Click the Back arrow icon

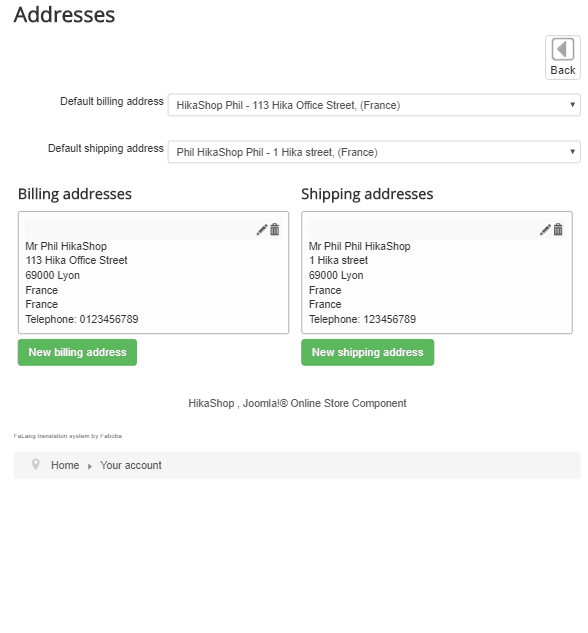tap(563, 49)
